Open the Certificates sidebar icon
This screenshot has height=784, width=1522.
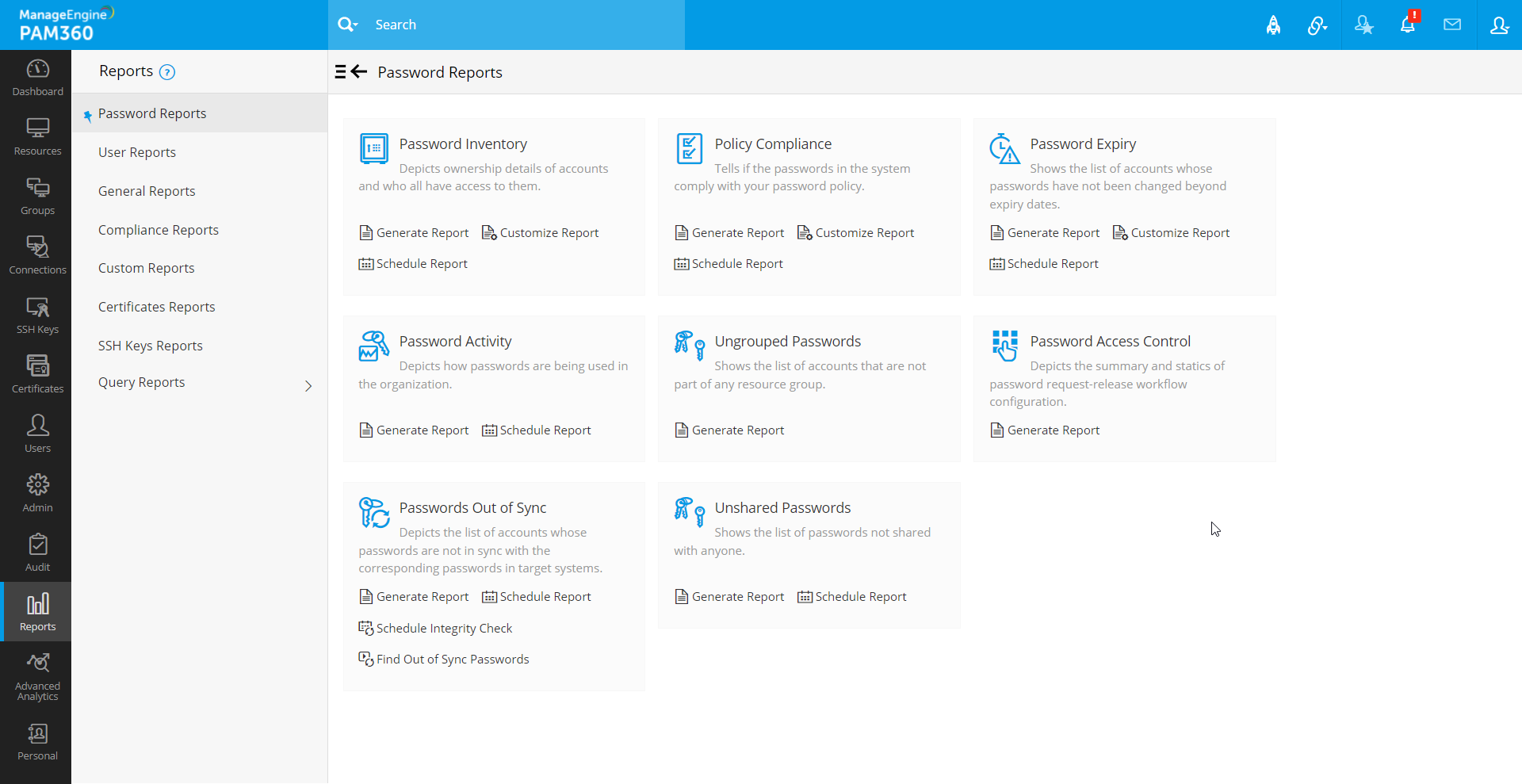pyautogui.click(x=37, y=375)
